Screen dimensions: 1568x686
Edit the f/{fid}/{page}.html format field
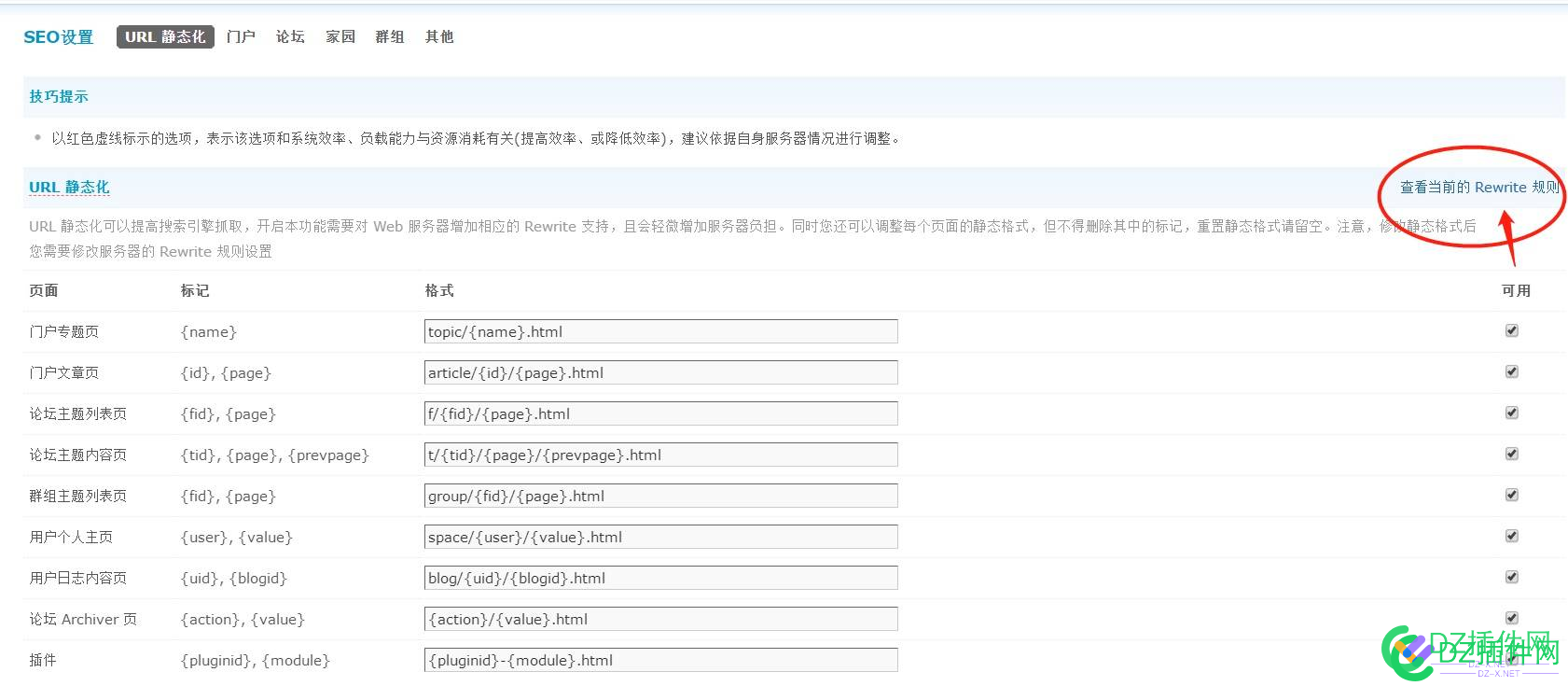pos(661,413)
